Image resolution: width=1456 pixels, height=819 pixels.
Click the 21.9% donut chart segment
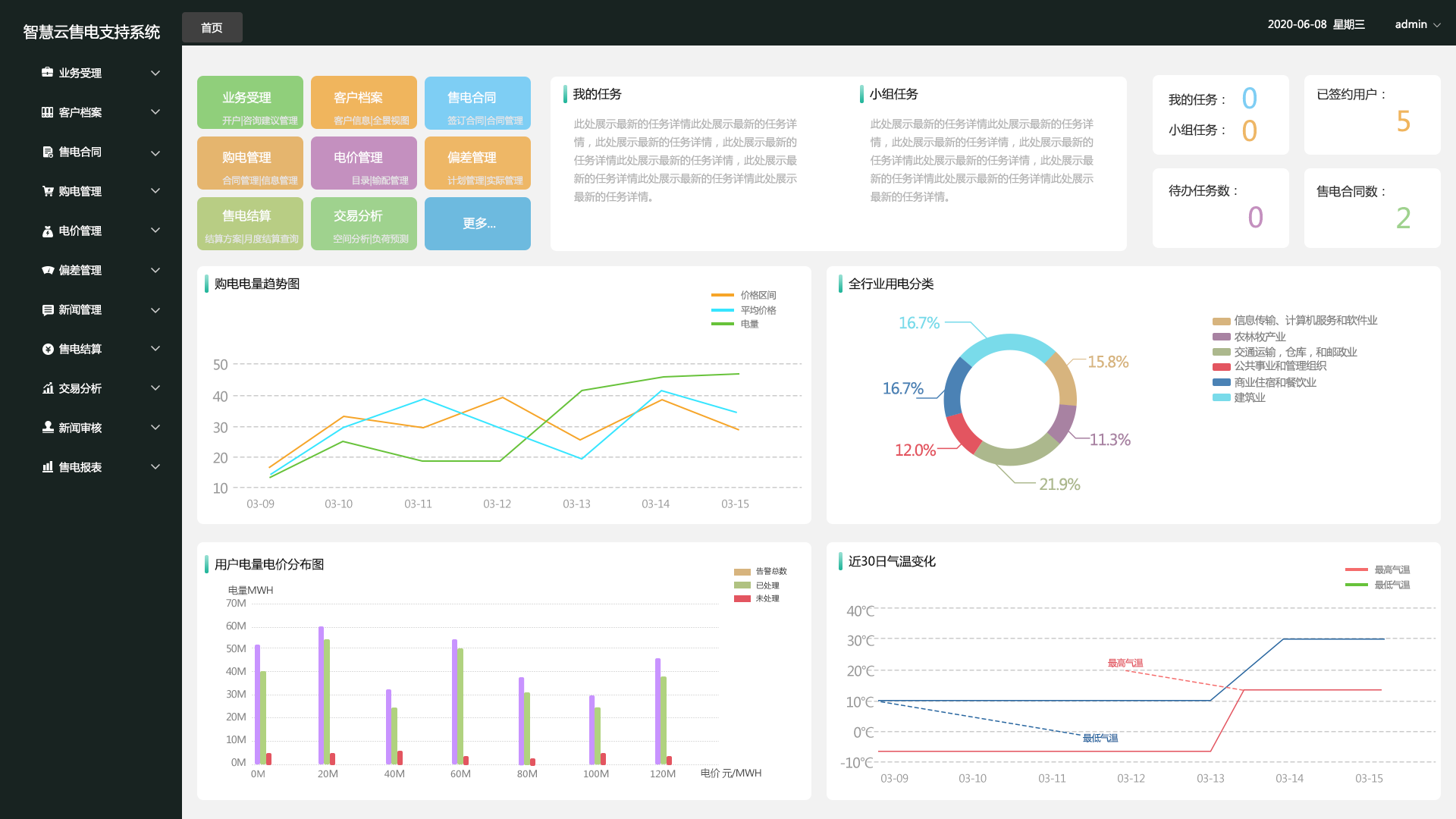[x=1015, y=456]
